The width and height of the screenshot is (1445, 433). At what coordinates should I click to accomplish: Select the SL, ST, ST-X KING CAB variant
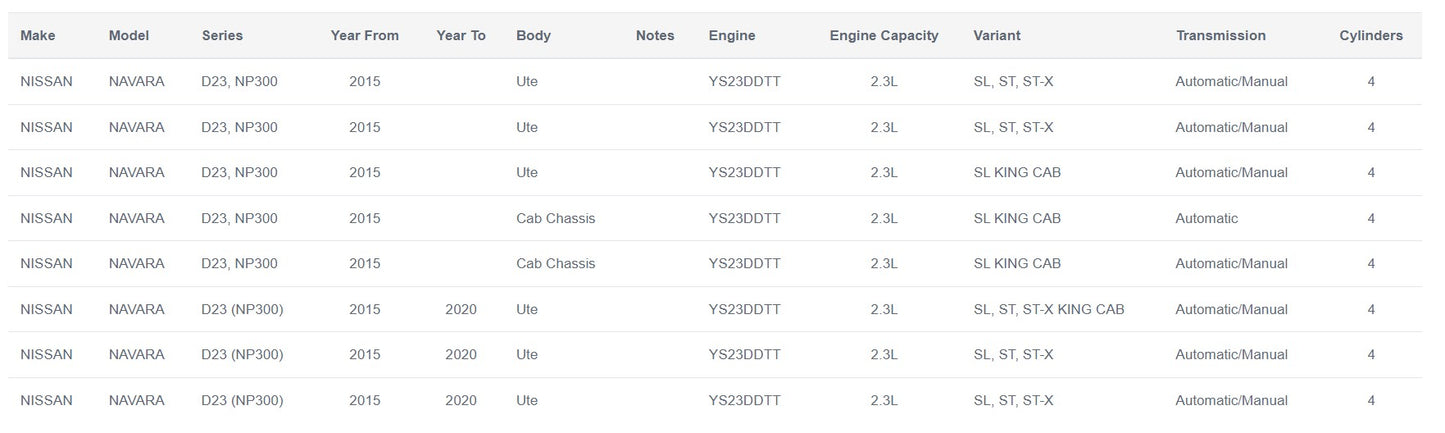coord(1049,310)
